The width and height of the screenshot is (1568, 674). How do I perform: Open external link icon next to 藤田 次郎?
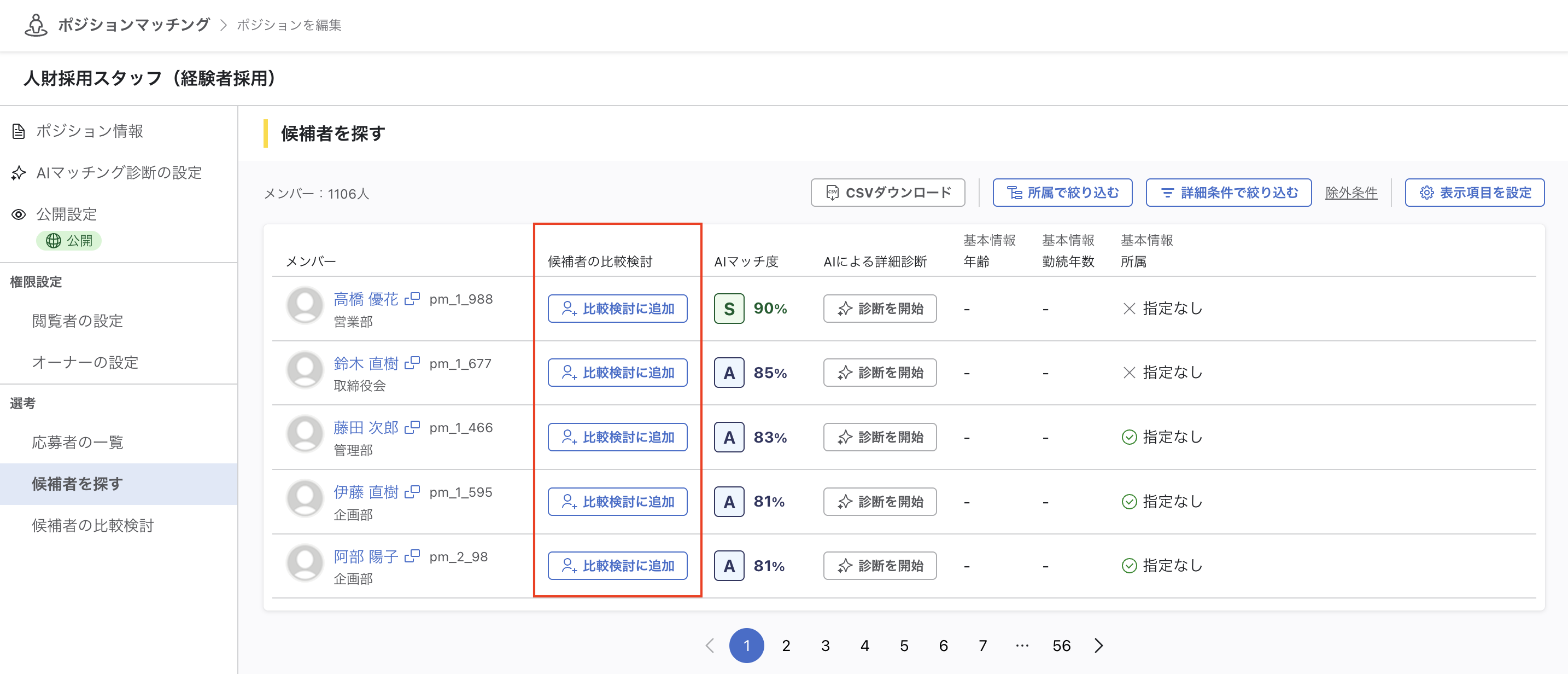(x=412, y=427)
